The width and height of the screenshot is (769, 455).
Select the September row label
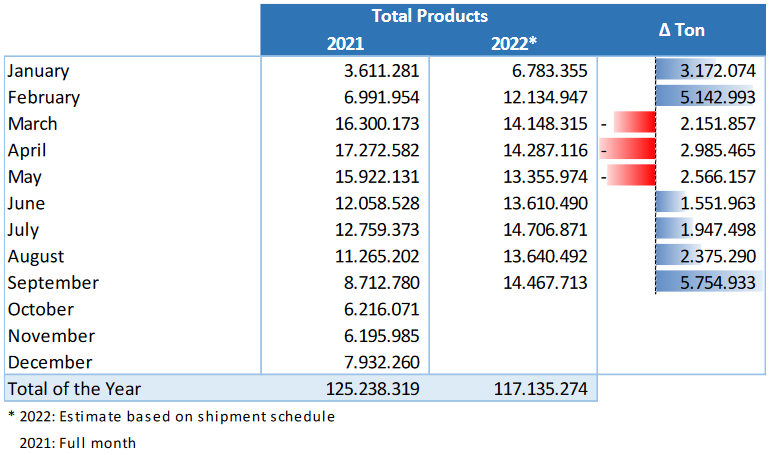(53, 283)
